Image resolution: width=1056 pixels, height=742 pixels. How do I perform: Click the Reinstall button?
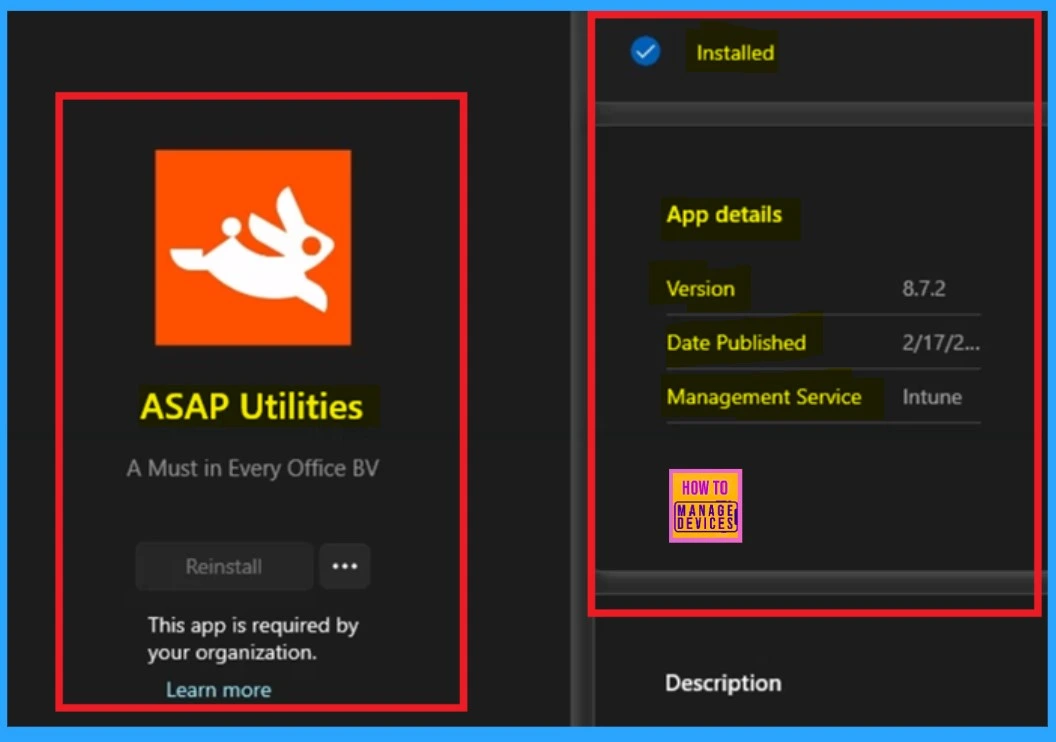coord(224,566)
